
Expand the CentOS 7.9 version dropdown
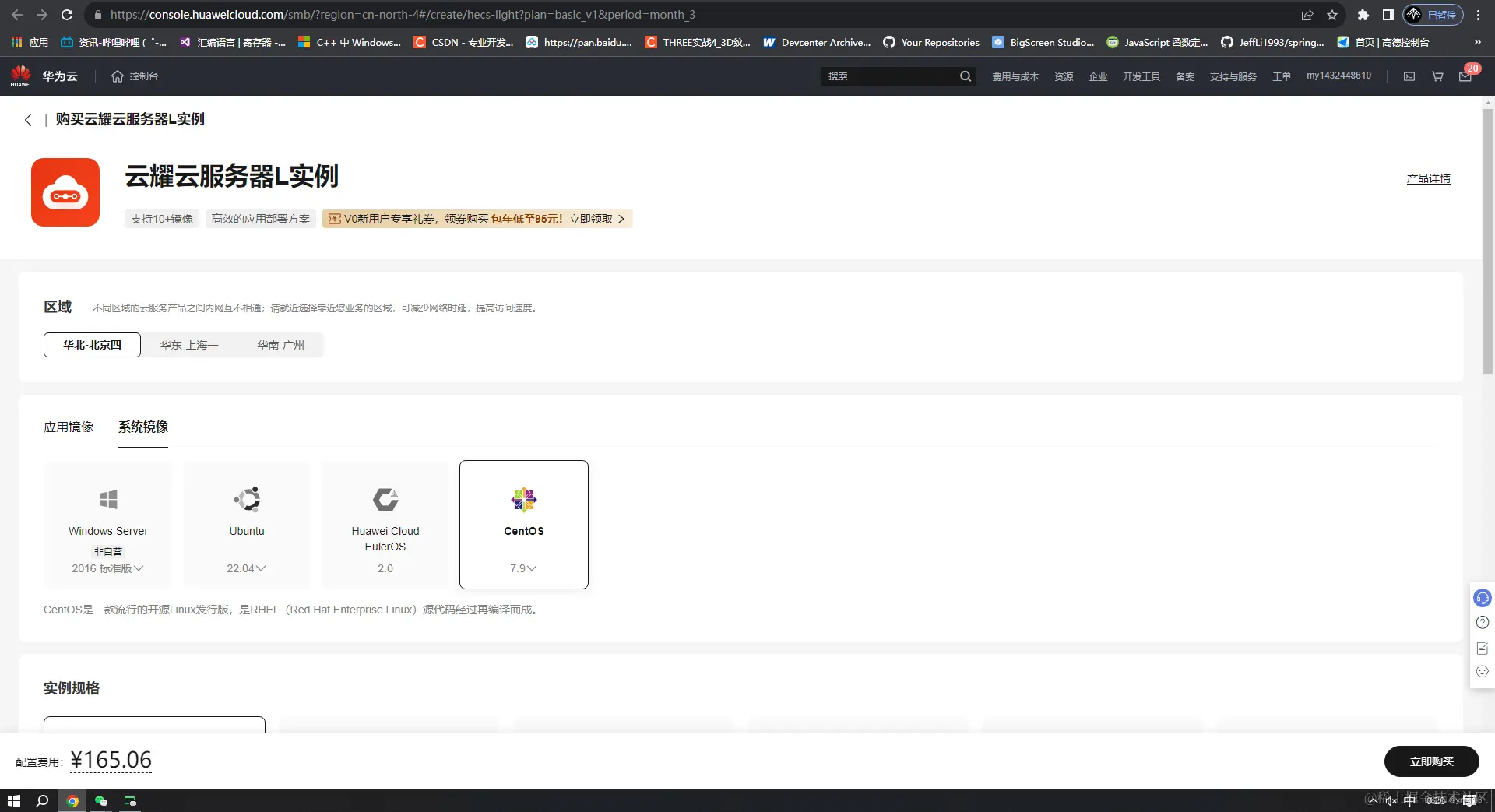coord(524,568)
